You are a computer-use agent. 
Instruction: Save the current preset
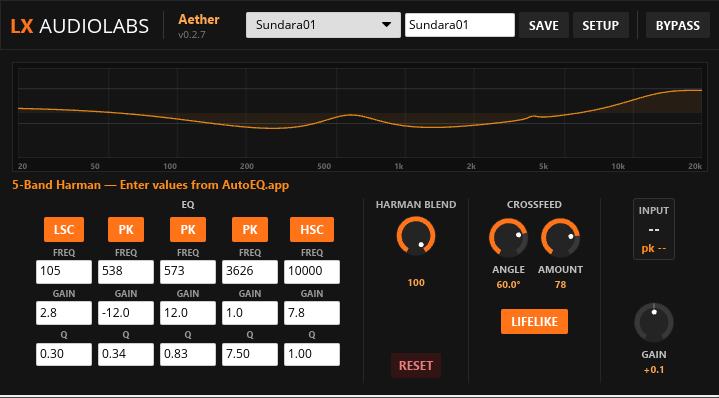(544, 25)
